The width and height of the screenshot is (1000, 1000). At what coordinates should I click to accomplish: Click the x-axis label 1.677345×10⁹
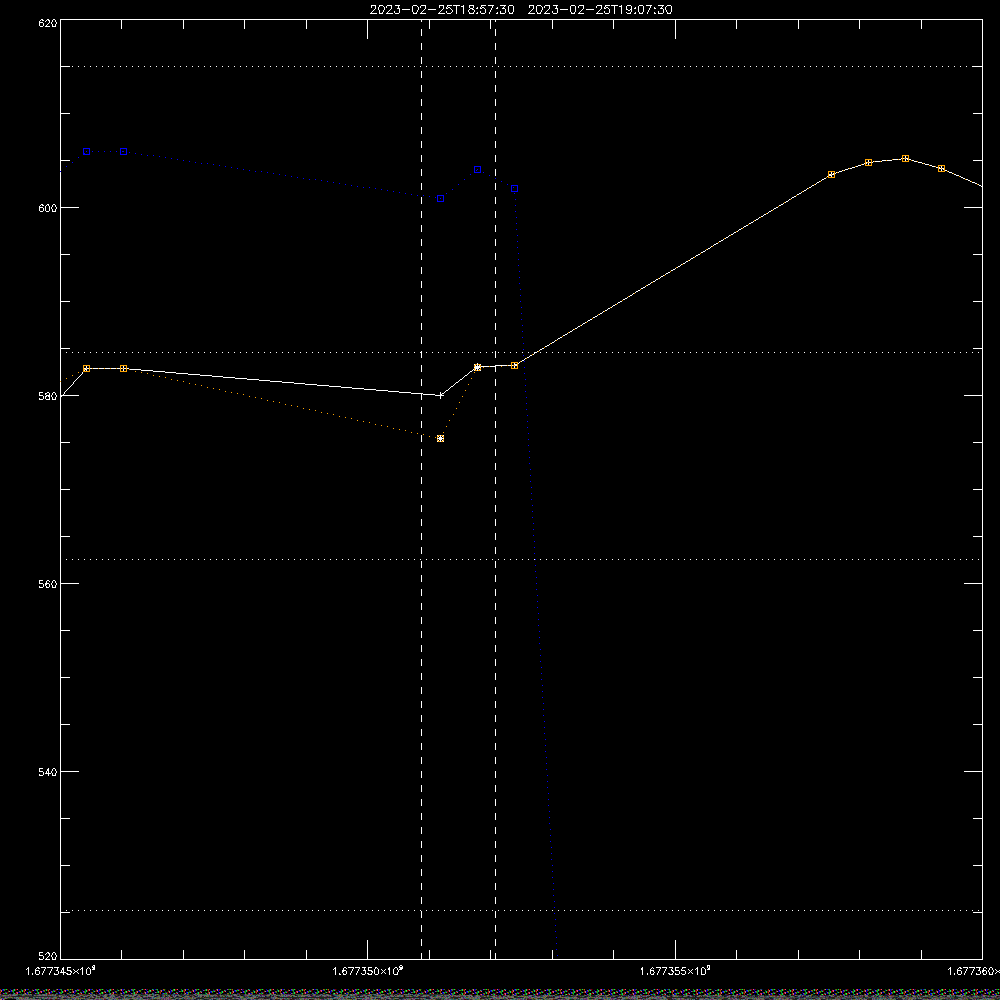click(61, 971)
